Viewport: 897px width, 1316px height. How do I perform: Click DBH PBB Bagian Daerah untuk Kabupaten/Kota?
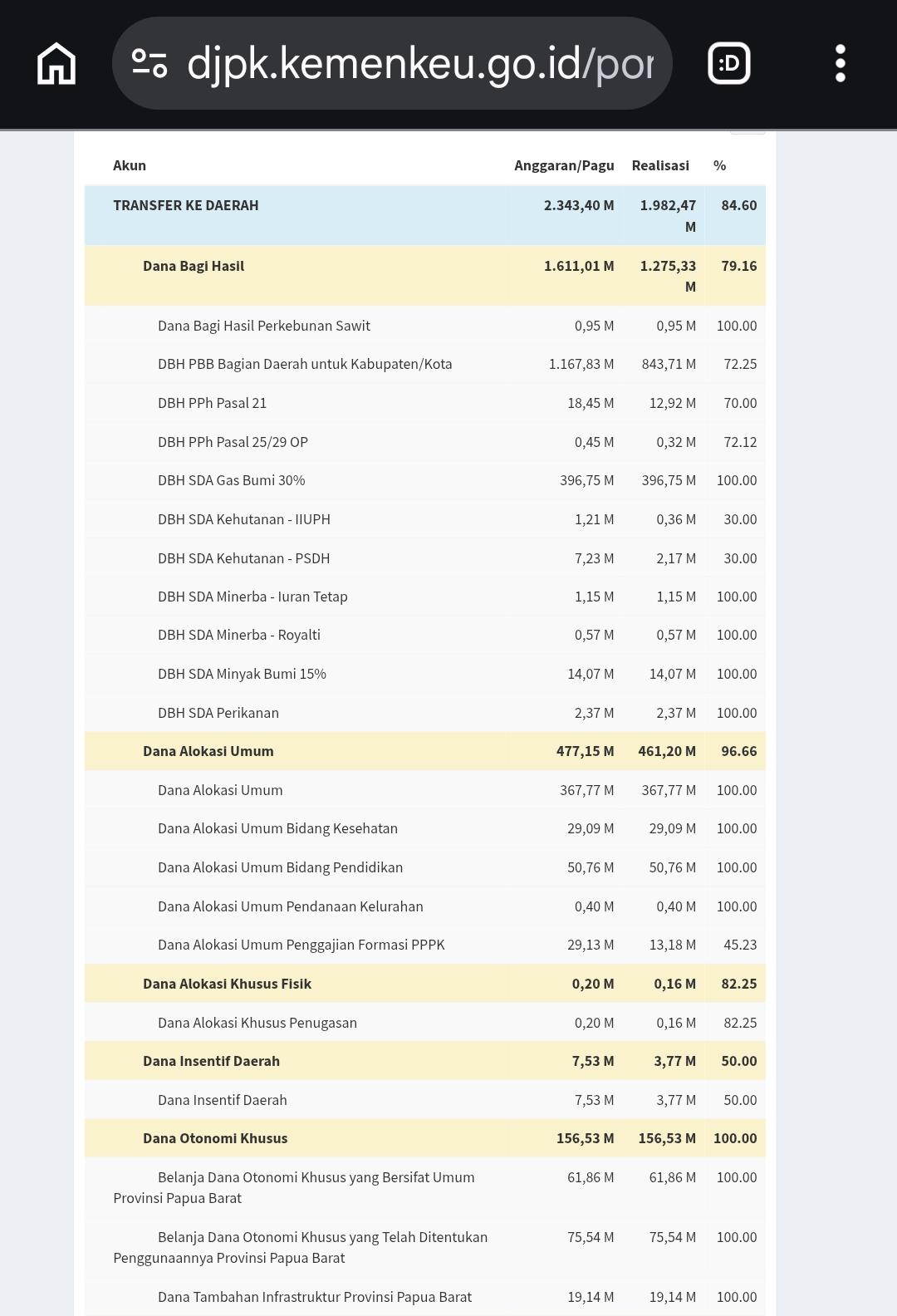[x=305, y=364]
